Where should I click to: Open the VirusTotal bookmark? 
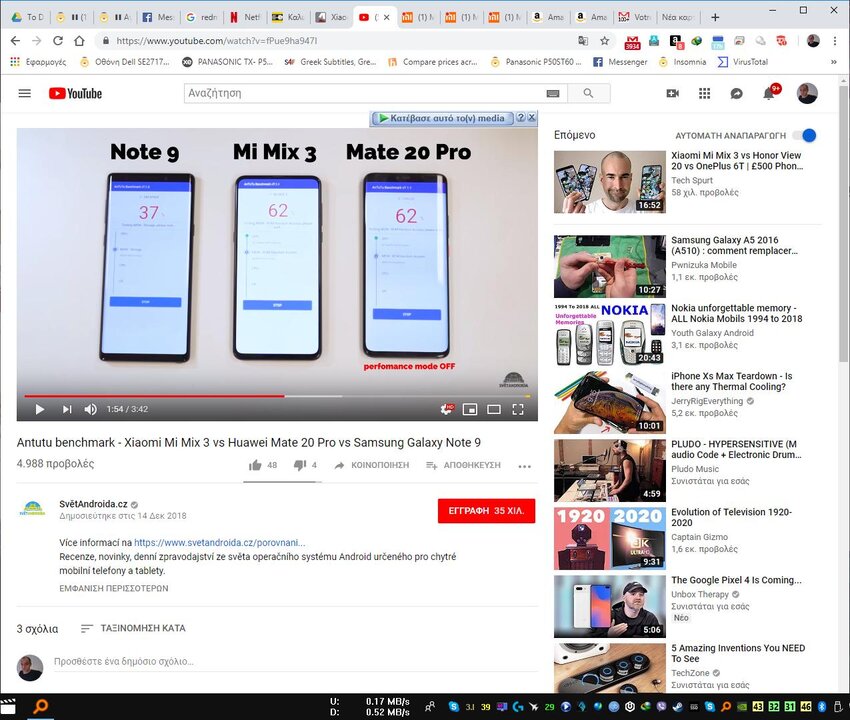743,62
